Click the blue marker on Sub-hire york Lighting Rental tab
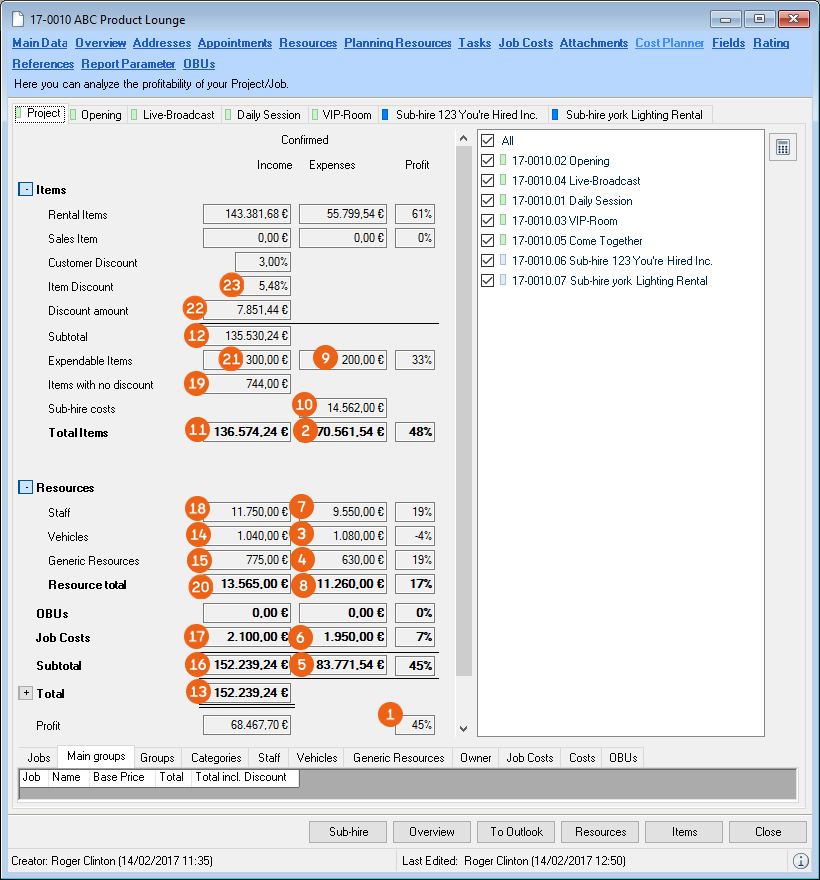Viewport: 820px width, 880px height. pyautogui.click(x=555, y=115)
